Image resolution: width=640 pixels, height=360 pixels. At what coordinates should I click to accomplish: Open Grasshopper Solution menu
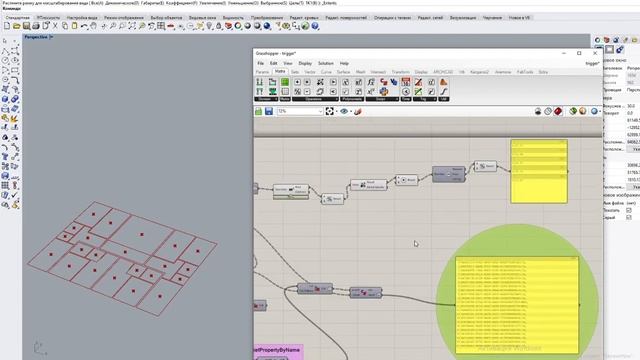(326, 63)
